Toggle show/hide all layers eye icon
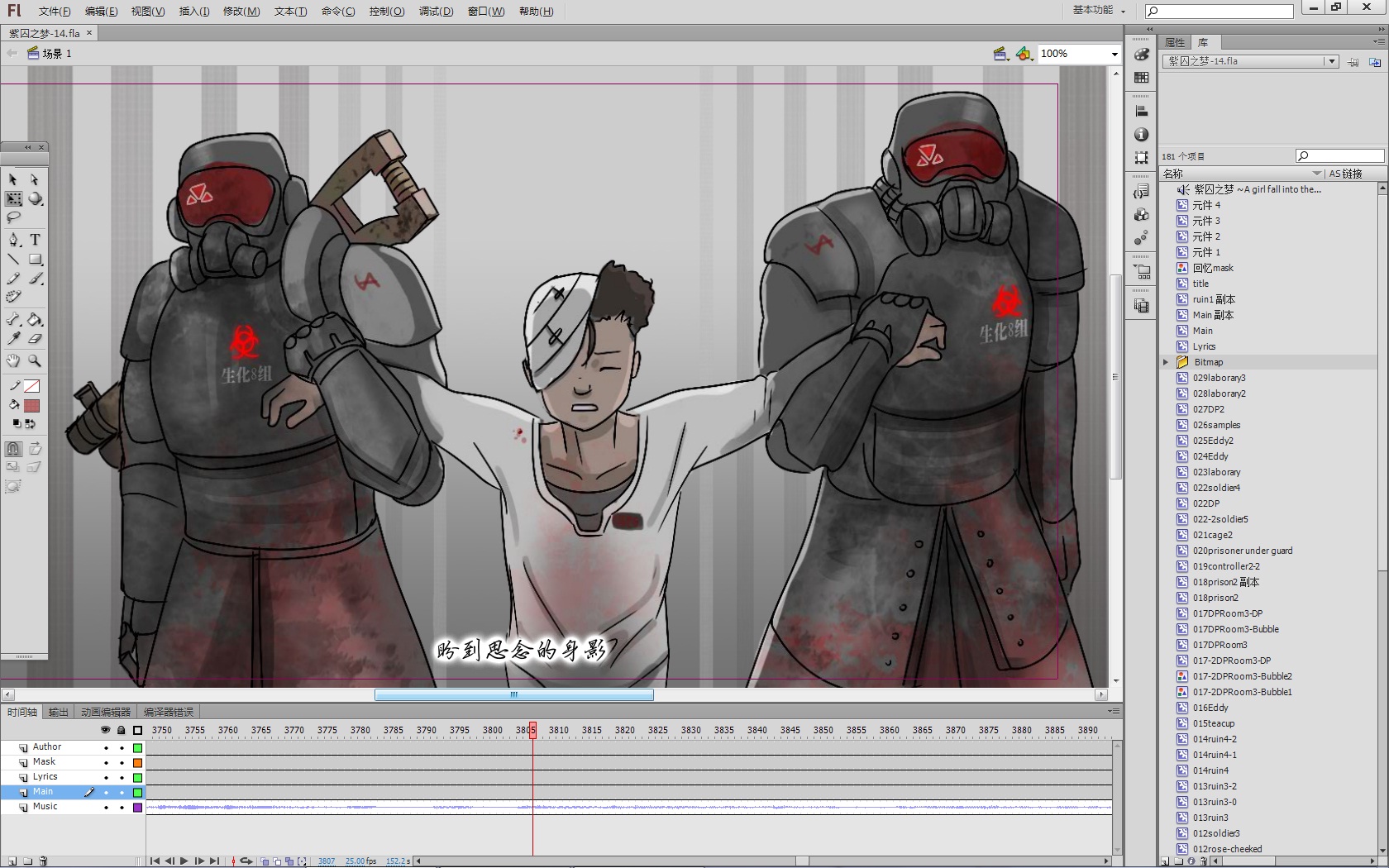The height and width of the screenshot is (868, 1389). pos(105,730)
